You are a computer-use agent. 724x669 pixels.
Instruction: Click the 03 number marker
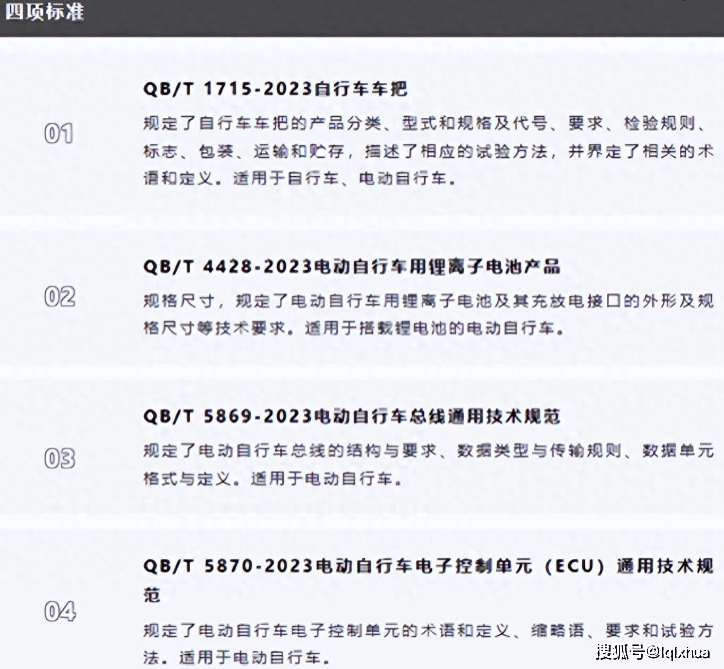60,459
